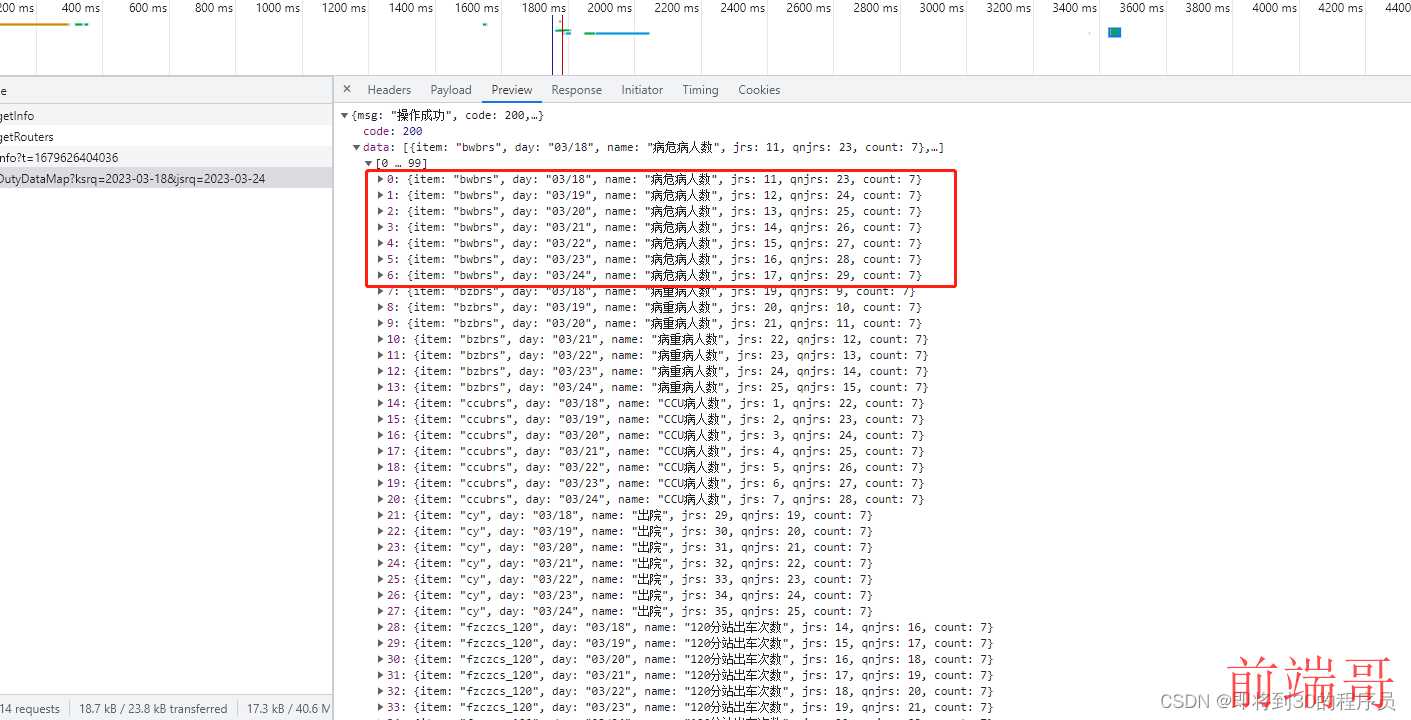
Task: Click the 3000 ms timeline marker
Action: point(941,8)
